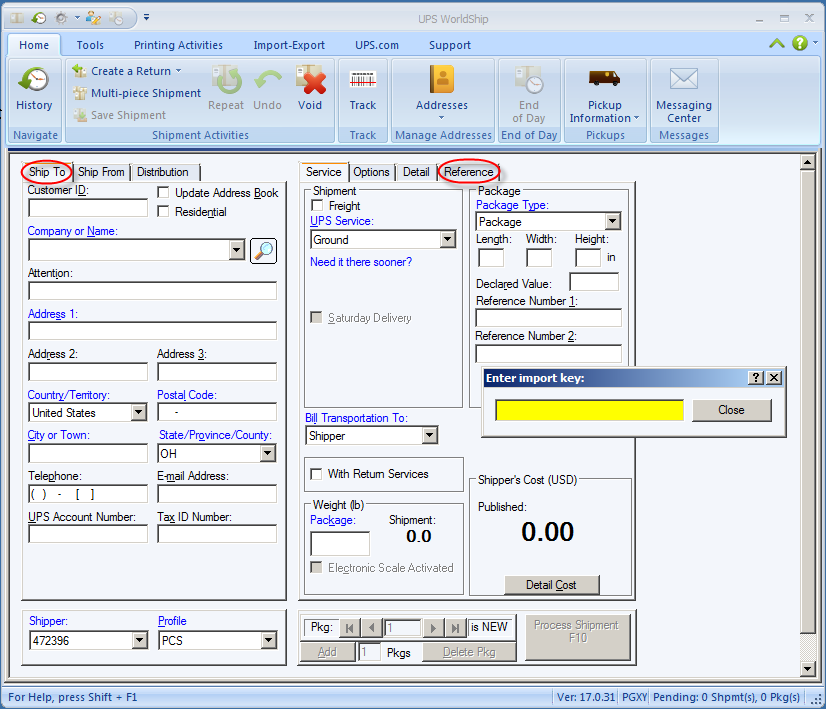Open the Package Type dropdown
The width and height of the screenshot is (826, 709).
pyautogui.click(x=612, y=221)
